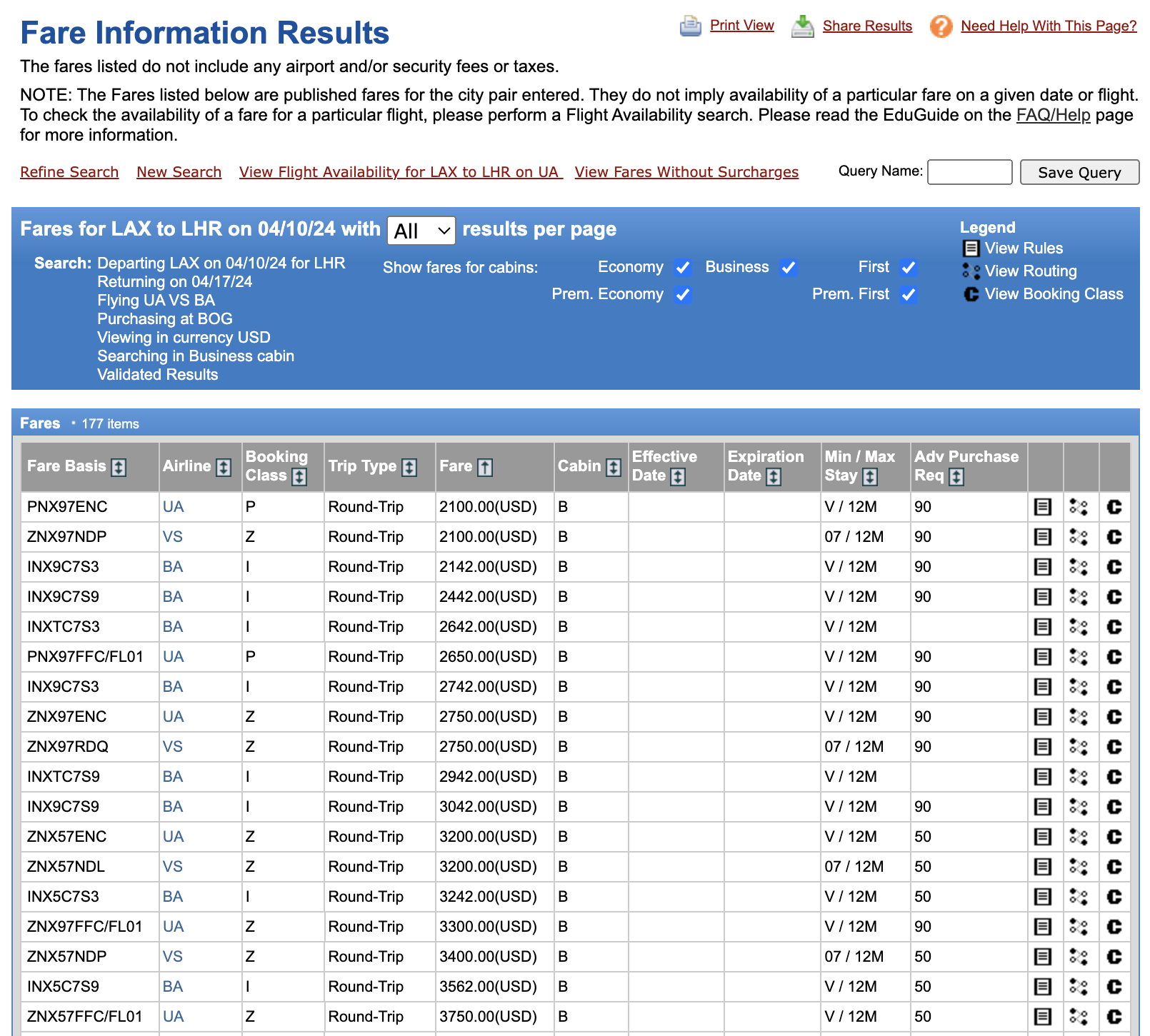This screenshot has width=1150, height=1036.
Task: View rules for fare ZNX97FFC/FL01
Action: click(1043, 927)
